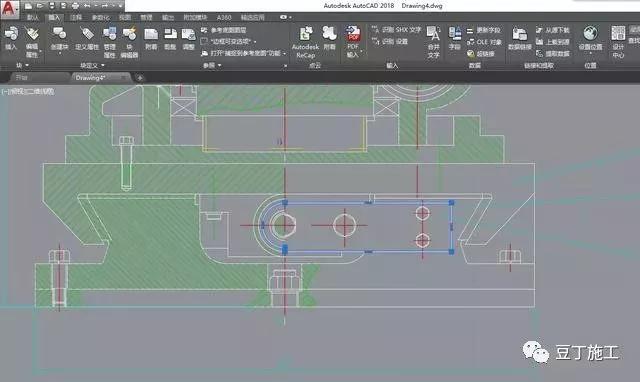The image size is (640, 382).
Task: Click the Hyperlink (超链接) button
Action: (481, 53)
